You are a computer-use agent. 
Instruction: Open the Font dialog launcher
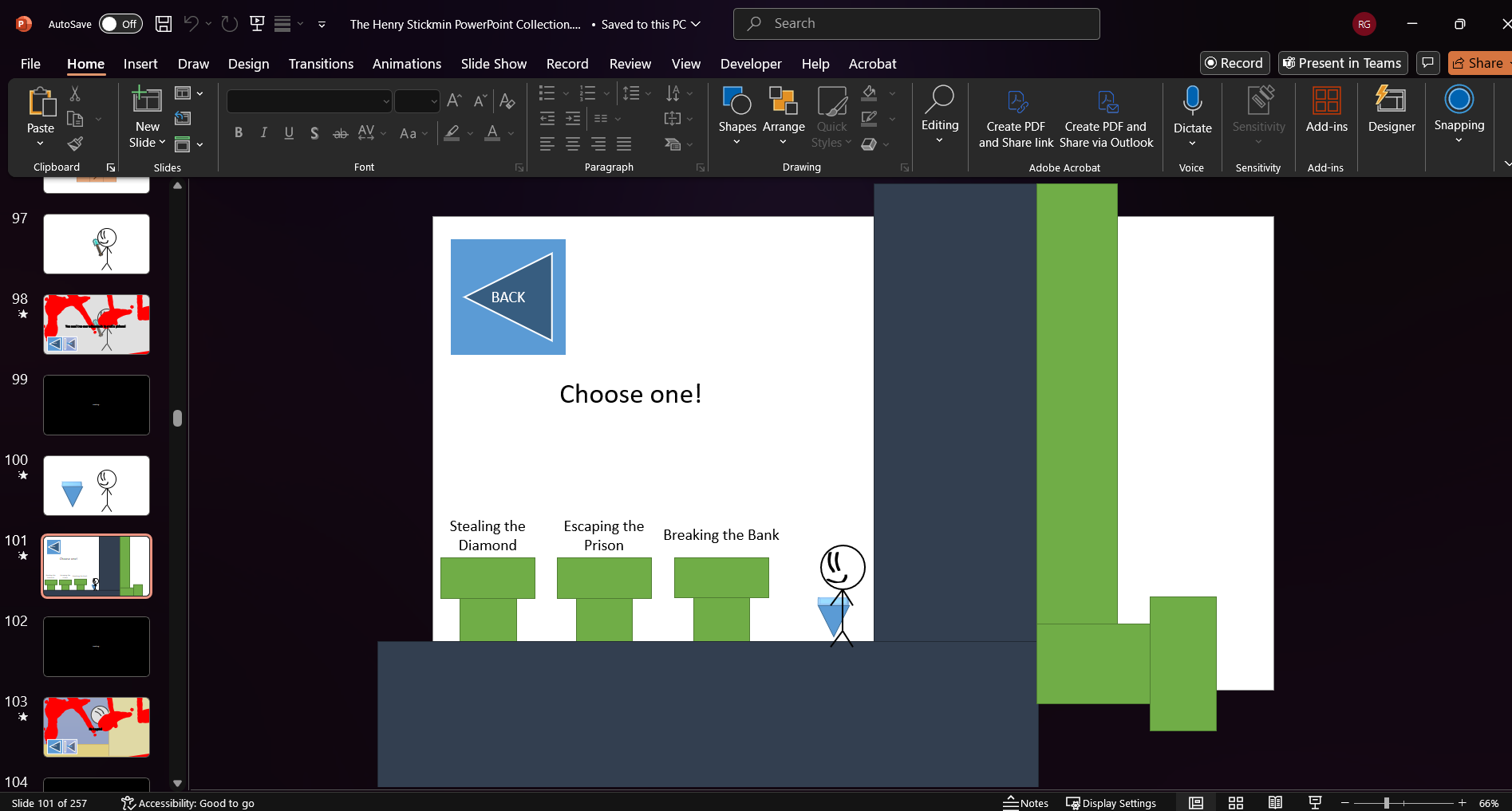click(x=519, y=167)
